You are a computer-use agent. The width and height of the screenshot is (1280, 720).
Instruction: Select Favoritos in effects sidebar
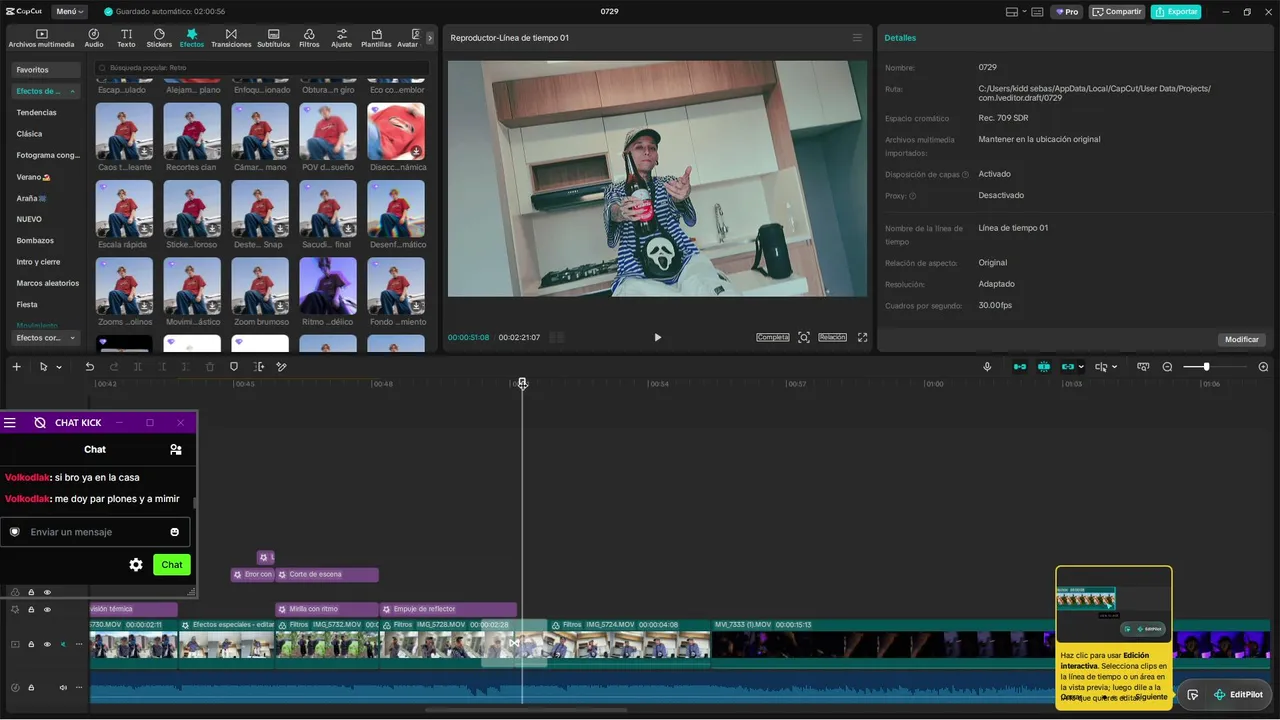click(x=46, y=70)
